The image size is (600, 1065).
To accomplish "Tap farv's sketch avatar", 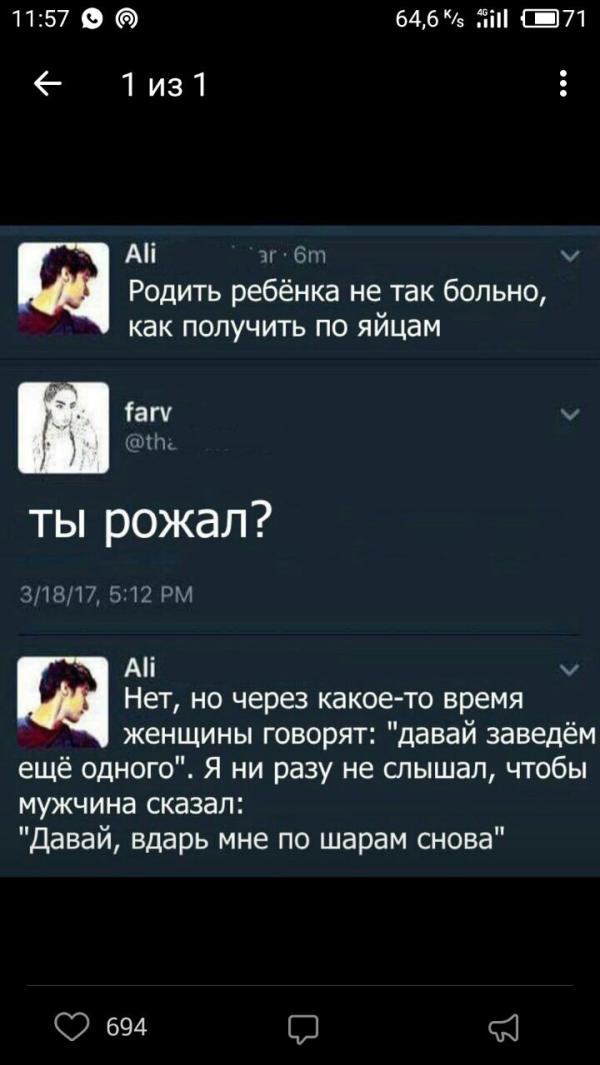I will pos(63,428).
